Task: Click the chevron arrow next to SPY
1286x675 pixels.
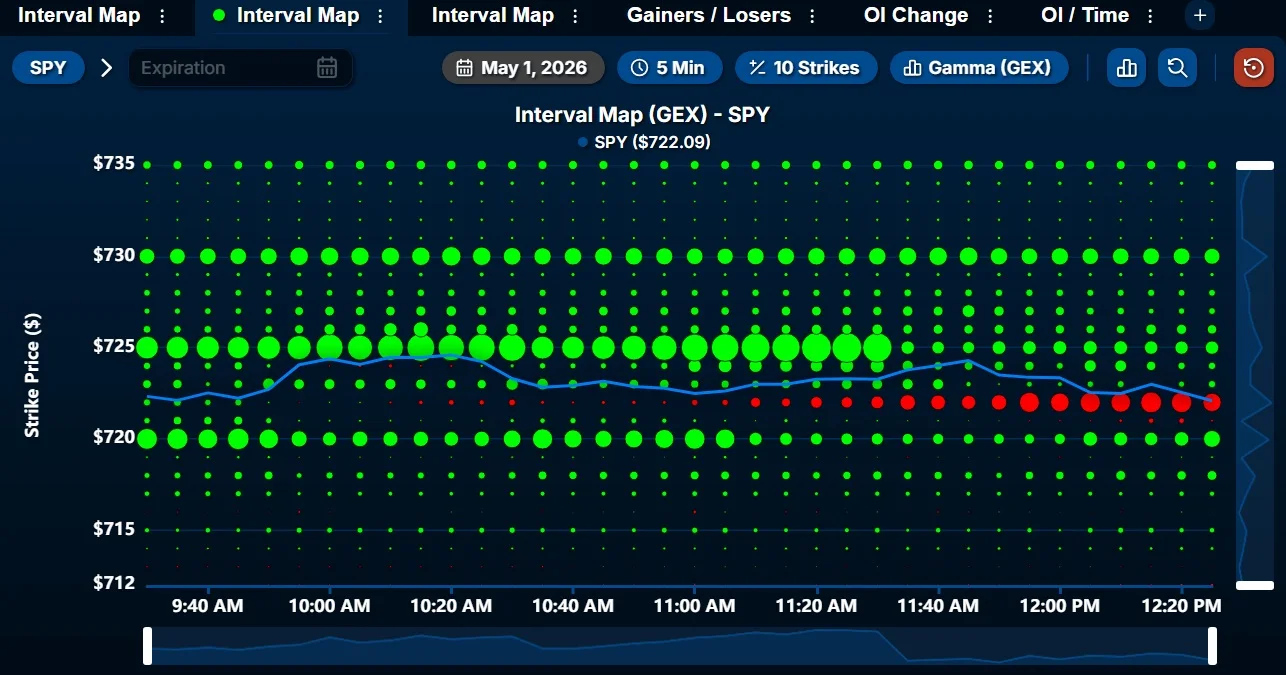Action: click(106, 68)
